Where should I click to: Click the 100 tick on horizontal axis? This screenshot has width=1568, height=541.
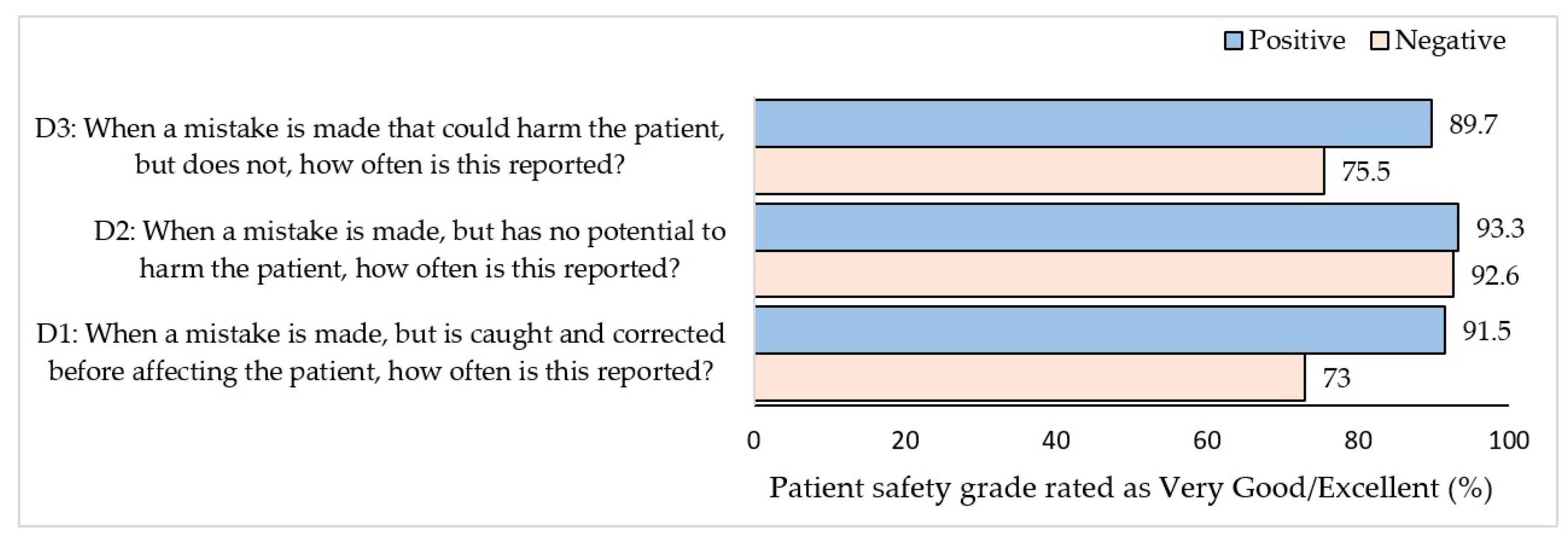coord(1508,440)
